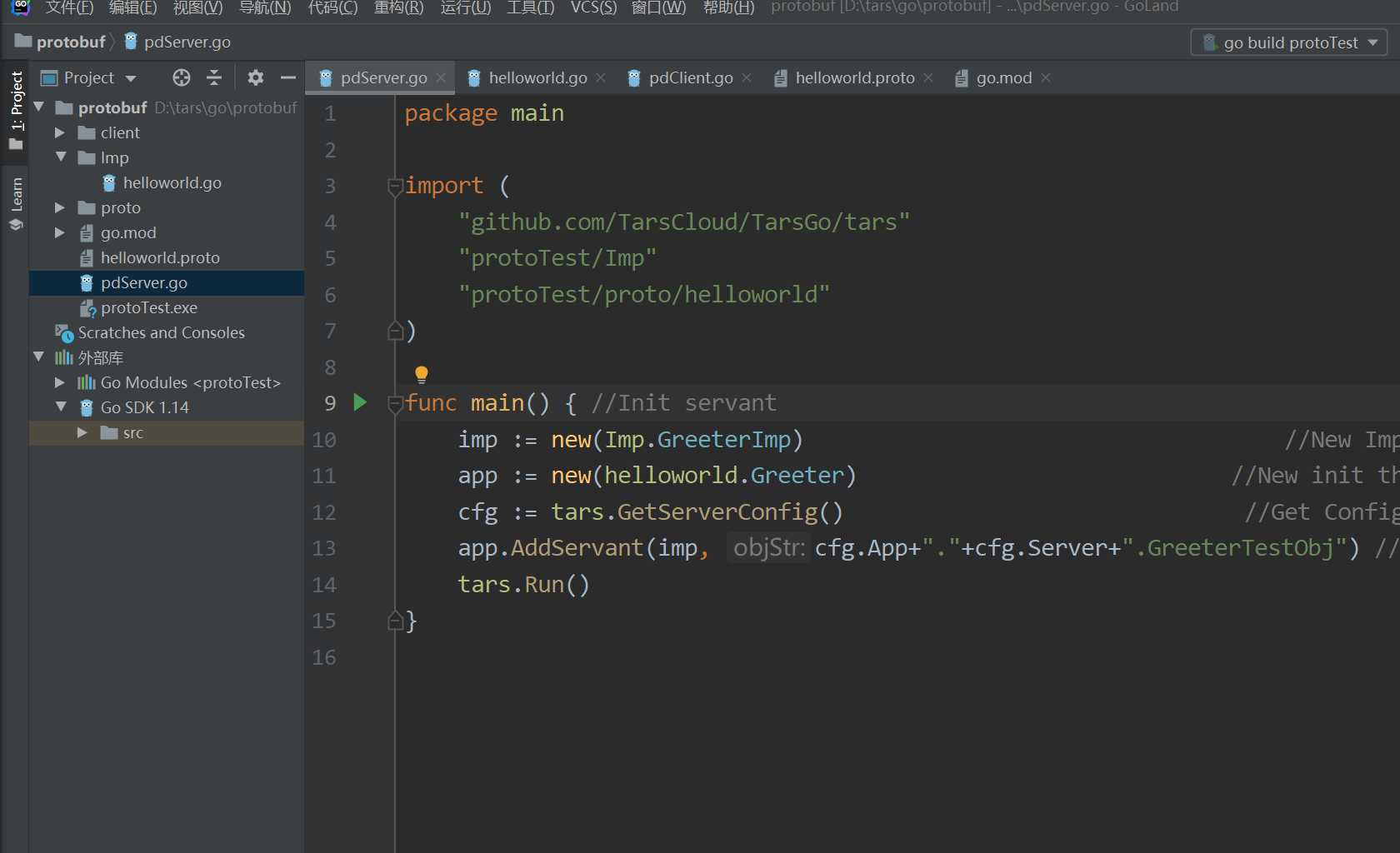
Task: Fold the import block on line 3
Action: coord(395,186)
